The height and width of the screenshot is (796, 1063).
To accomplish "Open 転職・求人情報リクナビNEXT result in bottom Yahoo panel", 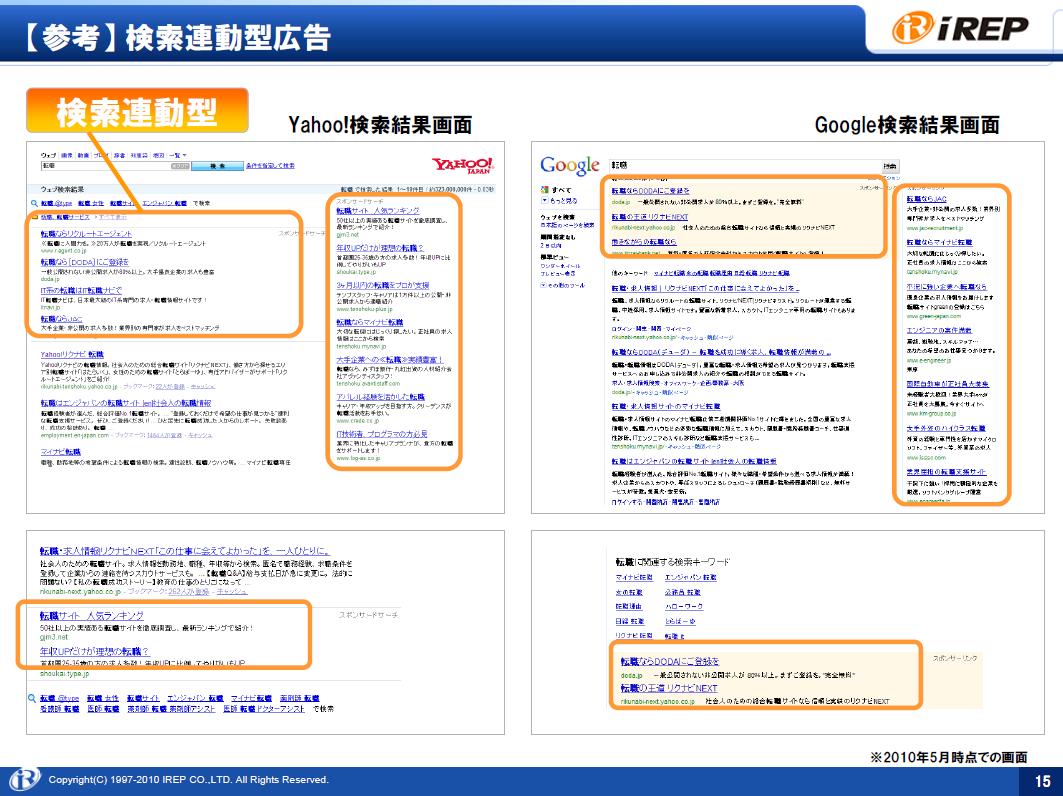I will pyautogui.click(x=184, y=551).
